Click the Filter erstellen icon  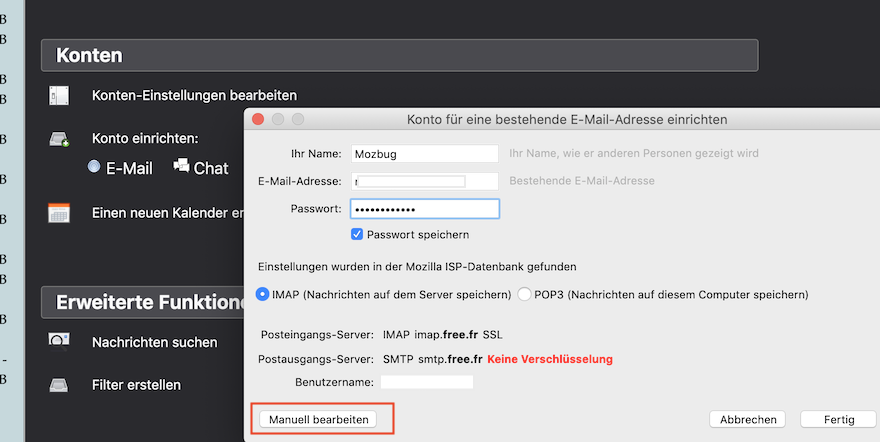pos(59,384)
